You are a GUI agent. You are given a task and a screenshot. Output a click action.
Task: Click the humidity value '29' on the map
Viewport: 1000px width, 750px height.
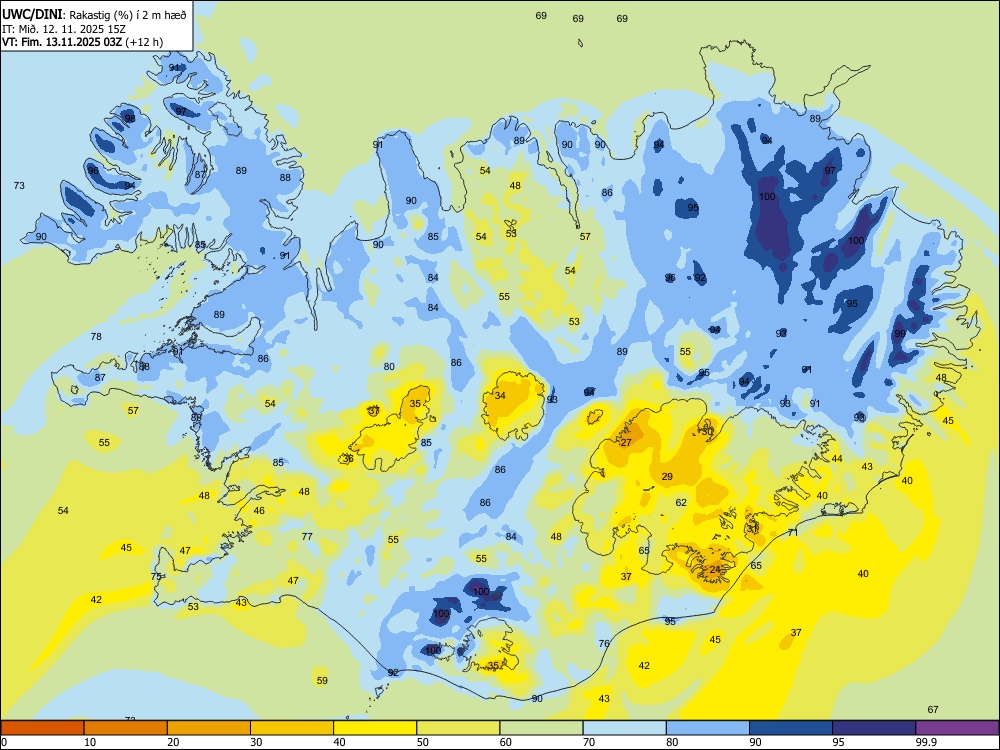(667, 476)
